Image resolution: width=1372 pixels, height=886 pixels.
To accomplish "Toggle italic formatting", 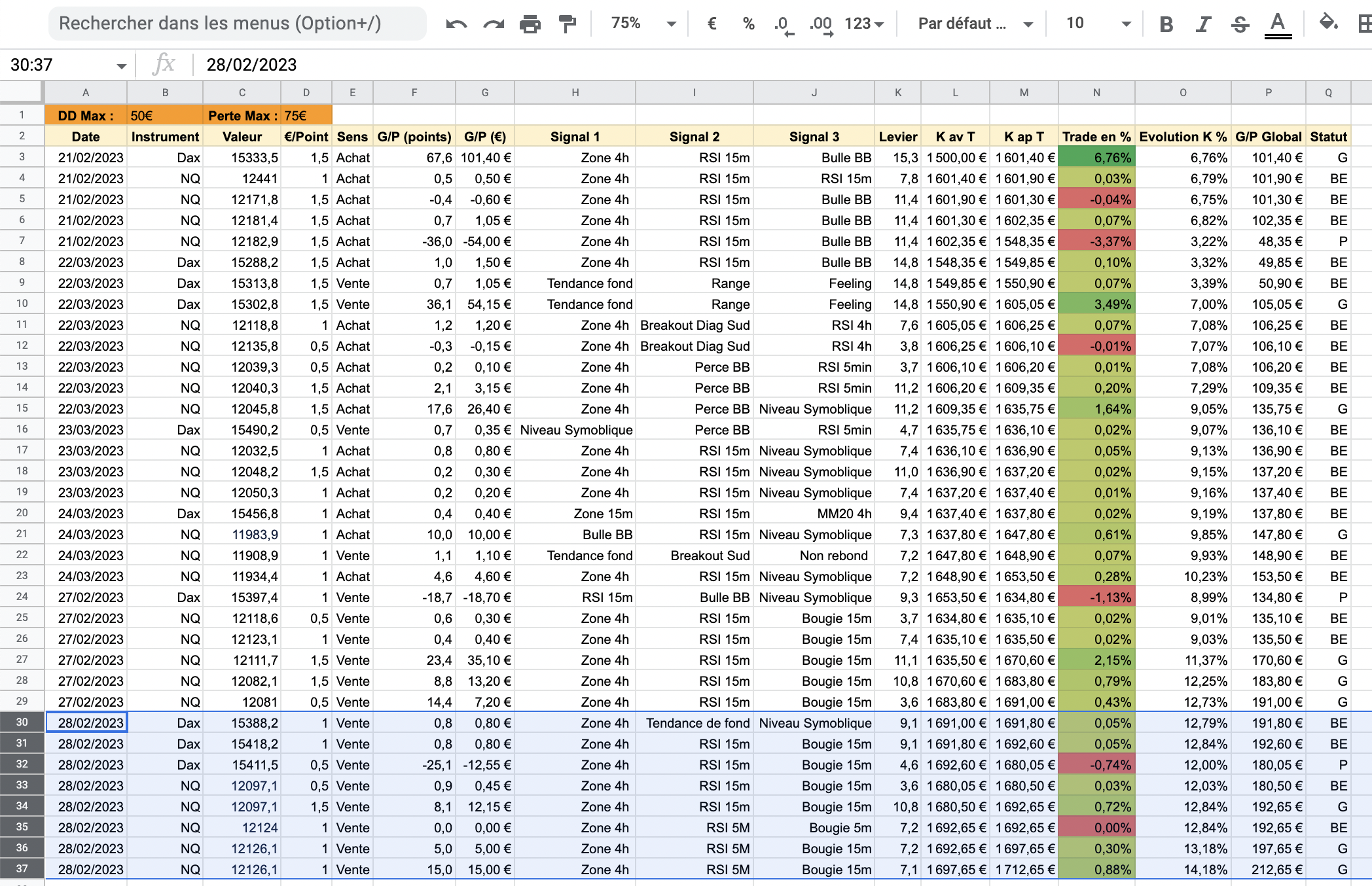I will coord(1202,24).
